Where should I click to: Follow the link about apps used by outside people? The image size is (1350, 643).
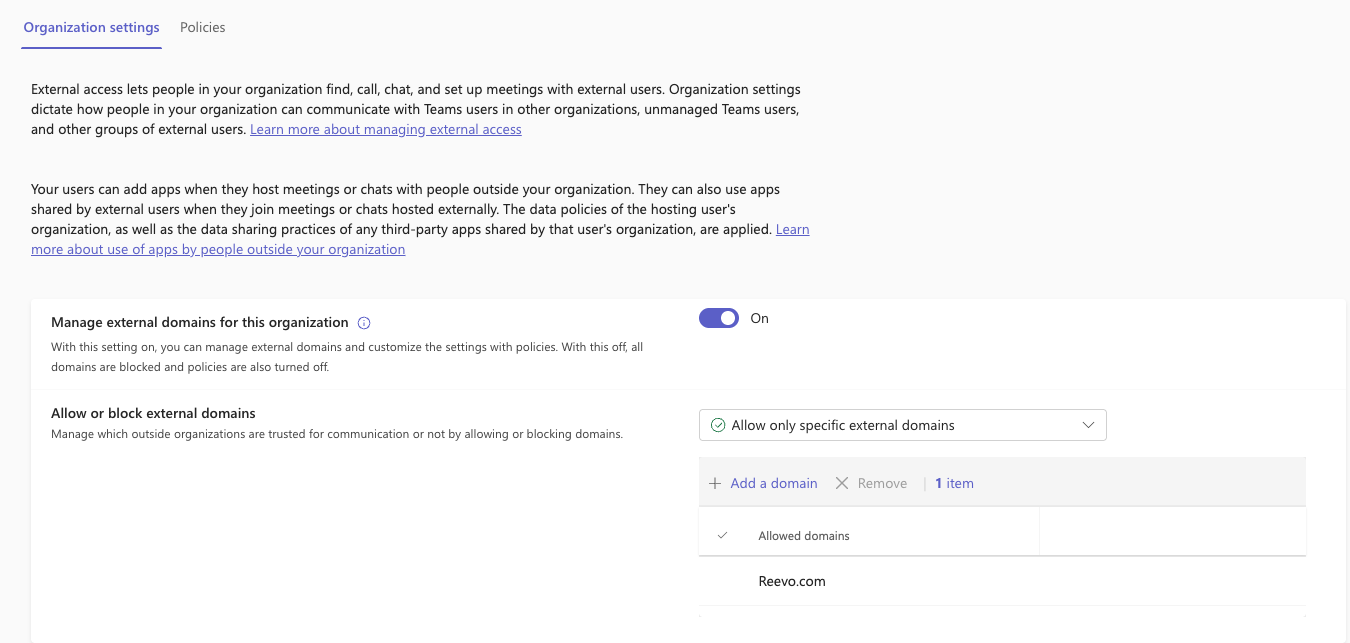[x=218, y=250]
